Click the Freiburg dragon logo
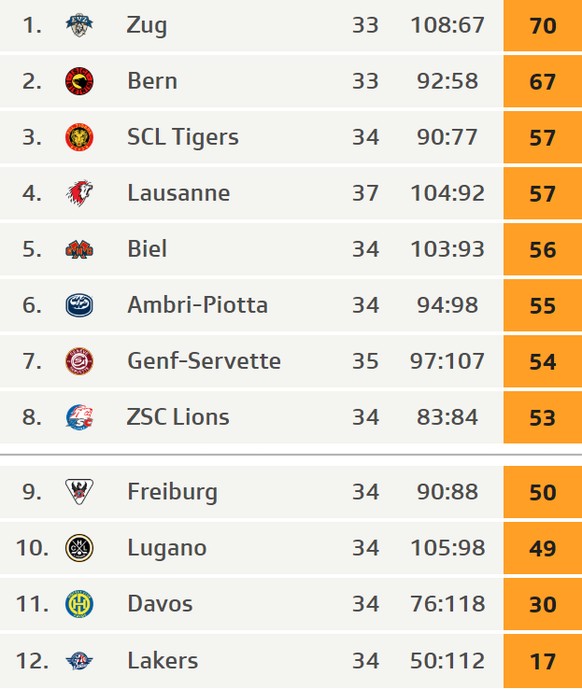Viewport: 582px width, 689px height. [79, 491]
